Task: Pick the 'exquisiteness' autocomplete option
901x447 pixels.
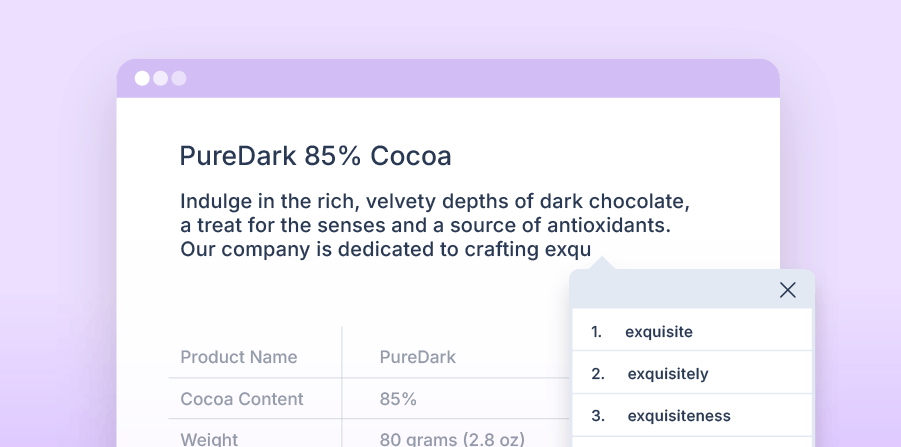Action: (678, 416)
